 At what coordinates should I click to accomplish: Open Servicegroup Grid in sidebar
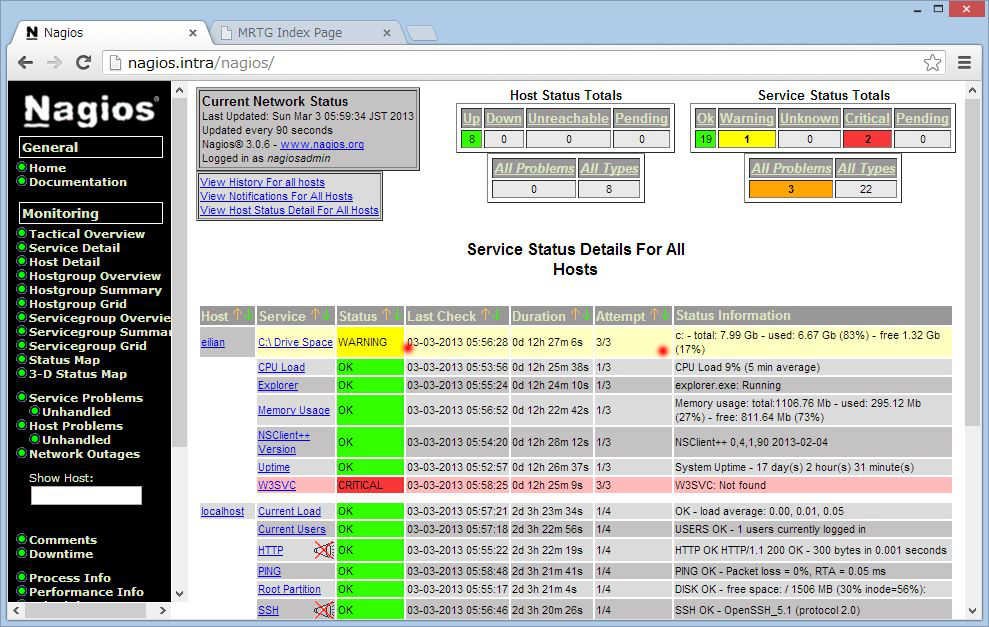pos(88,346)
